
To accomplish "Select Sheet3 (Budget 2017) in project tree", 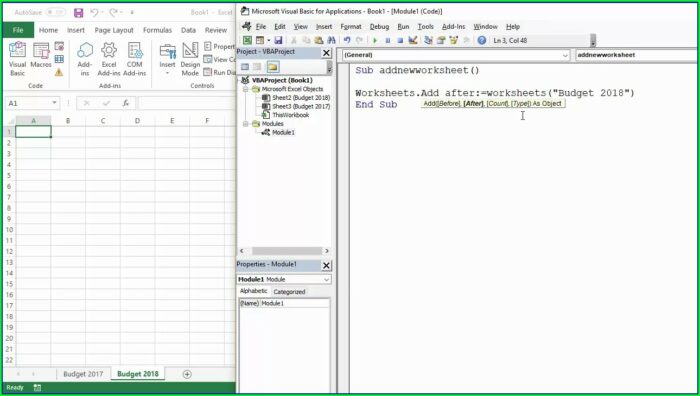I will (301, 106).
